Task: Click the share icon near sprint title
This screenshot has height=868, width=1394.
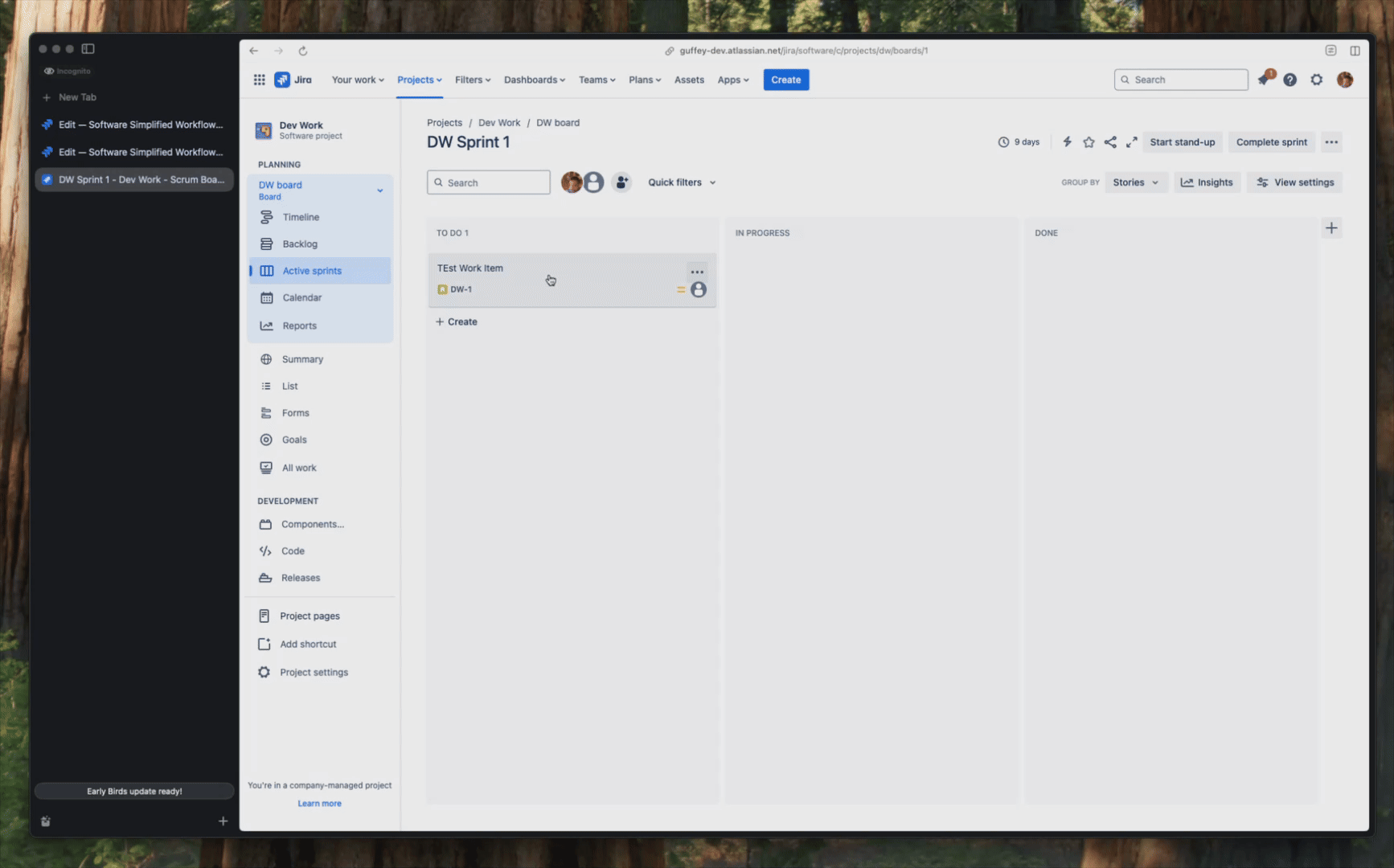Action: 1110,142
